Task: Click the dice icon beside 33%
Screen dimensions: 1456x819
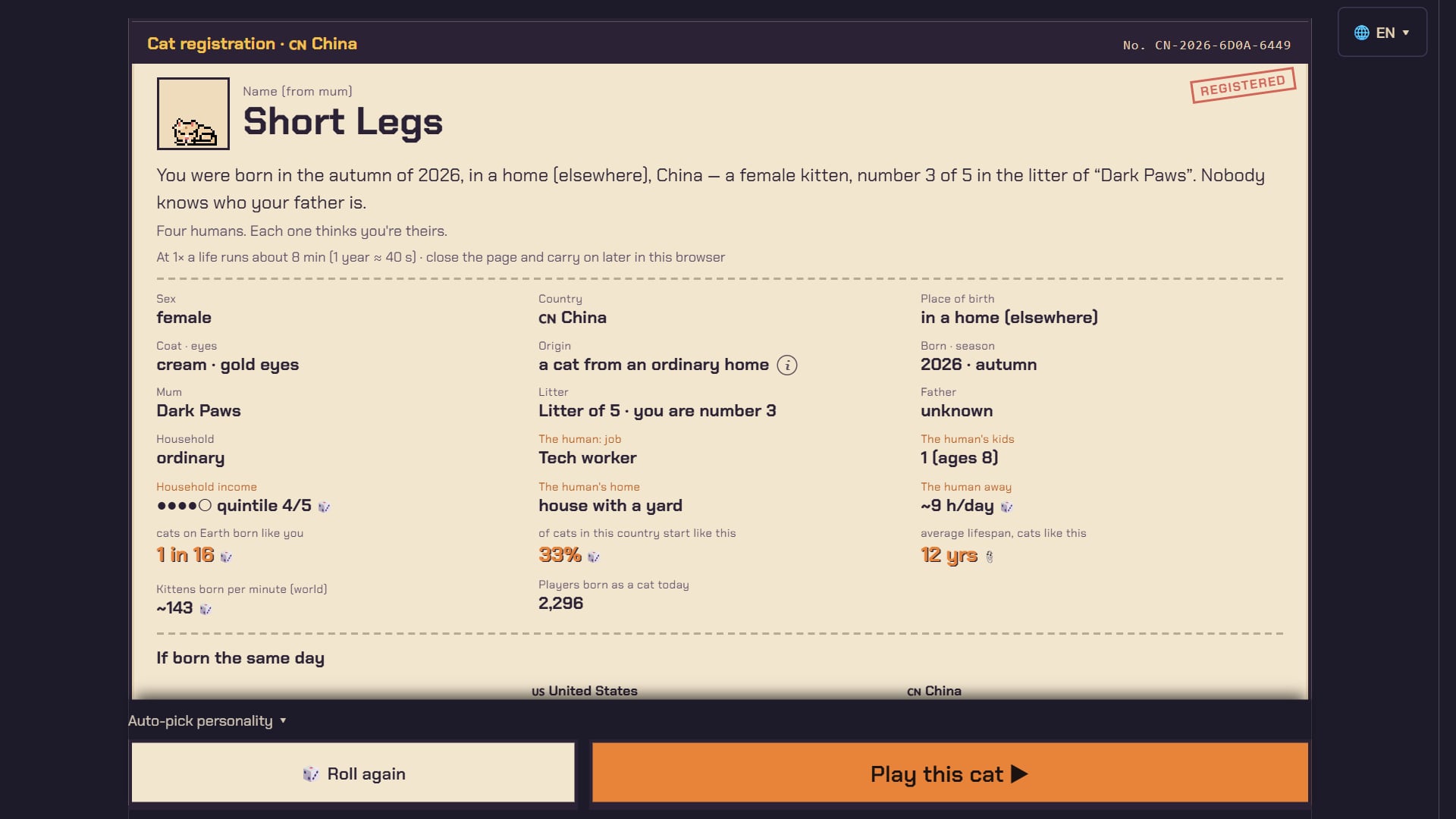Action: click(x=594, y=557)
